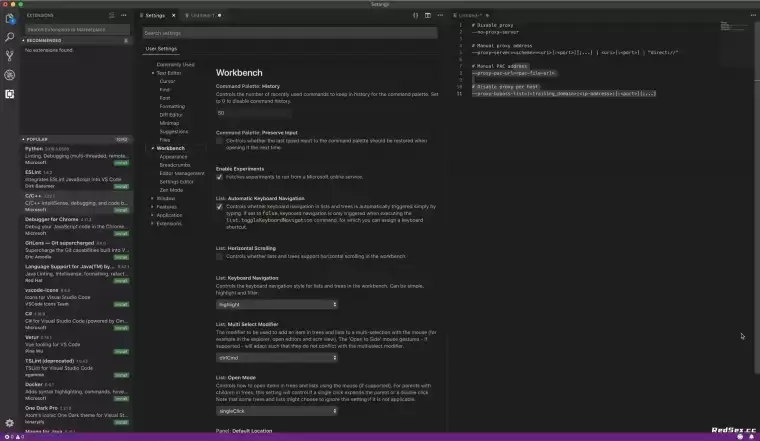Image resolution: width=760 pixels, height=441 pixels.
Task: Toggle List Automatic Keyboard Navigation checkbox
Action: pyautogui.click(x=219, y=207)
